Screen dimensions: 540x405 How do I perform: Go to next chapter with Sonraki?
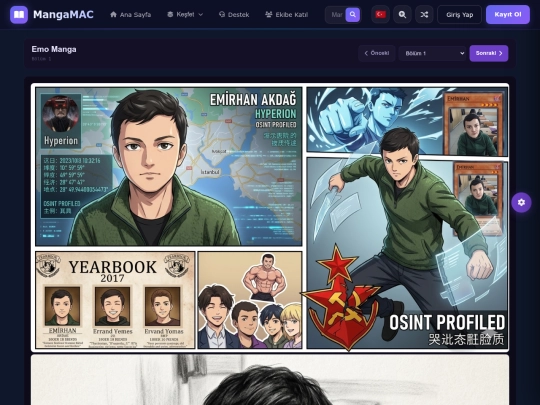[x=489, y=53]
